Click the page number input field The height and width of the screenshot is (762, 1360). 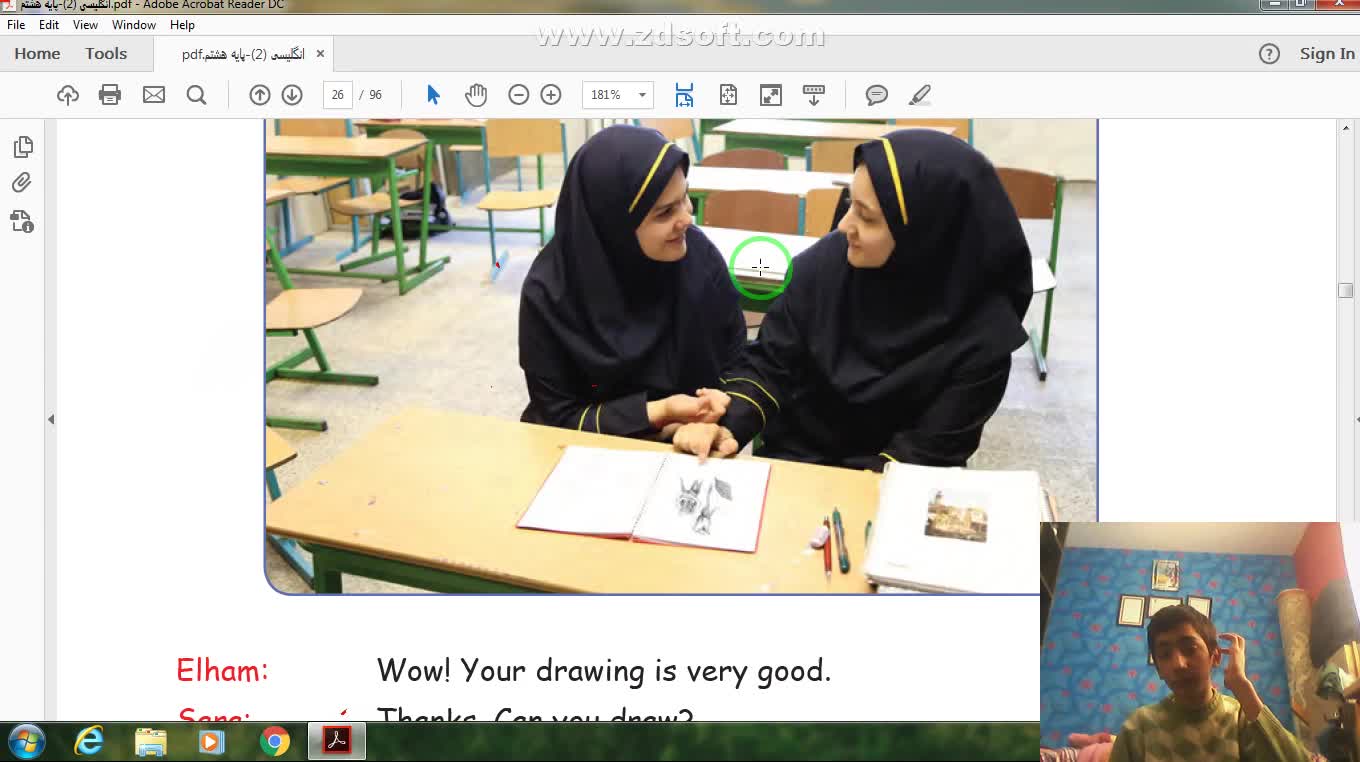(x=338, y=95)
